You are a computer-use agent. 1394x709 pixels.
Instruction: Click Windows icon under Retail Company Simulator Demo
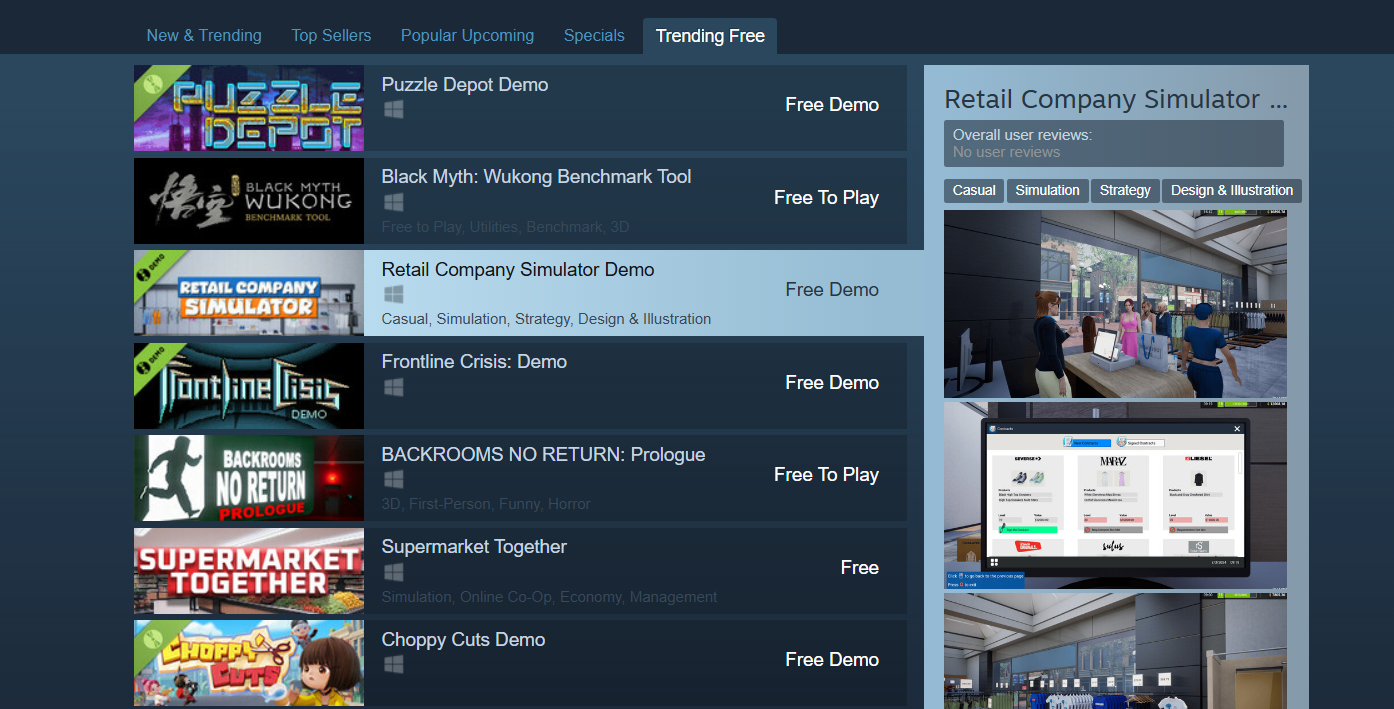(x=394, y=294)
